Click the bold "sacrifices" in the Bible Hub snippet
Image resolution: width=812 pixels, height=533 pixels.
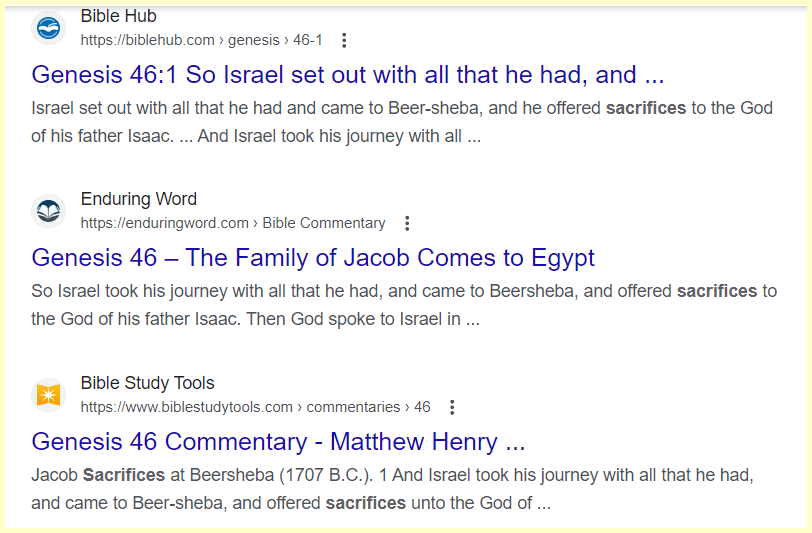coord(646,108)
